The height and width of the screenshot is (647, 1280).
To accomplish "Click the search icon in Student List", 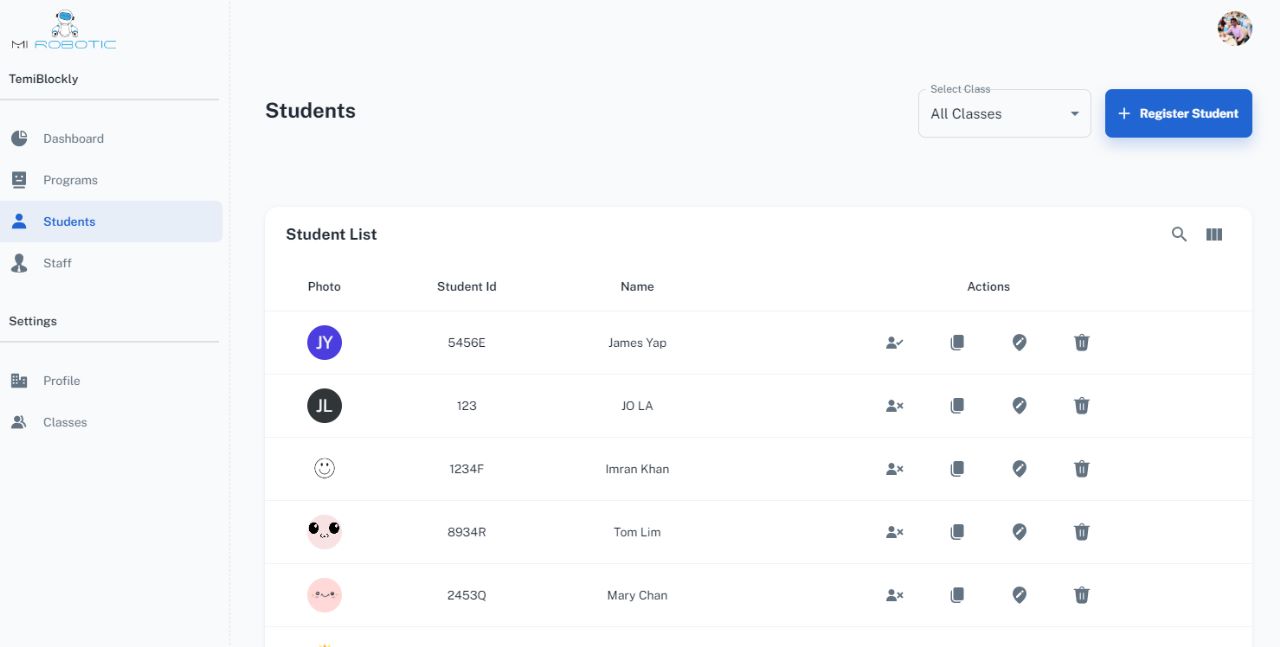I will [x=1179, y=234].
